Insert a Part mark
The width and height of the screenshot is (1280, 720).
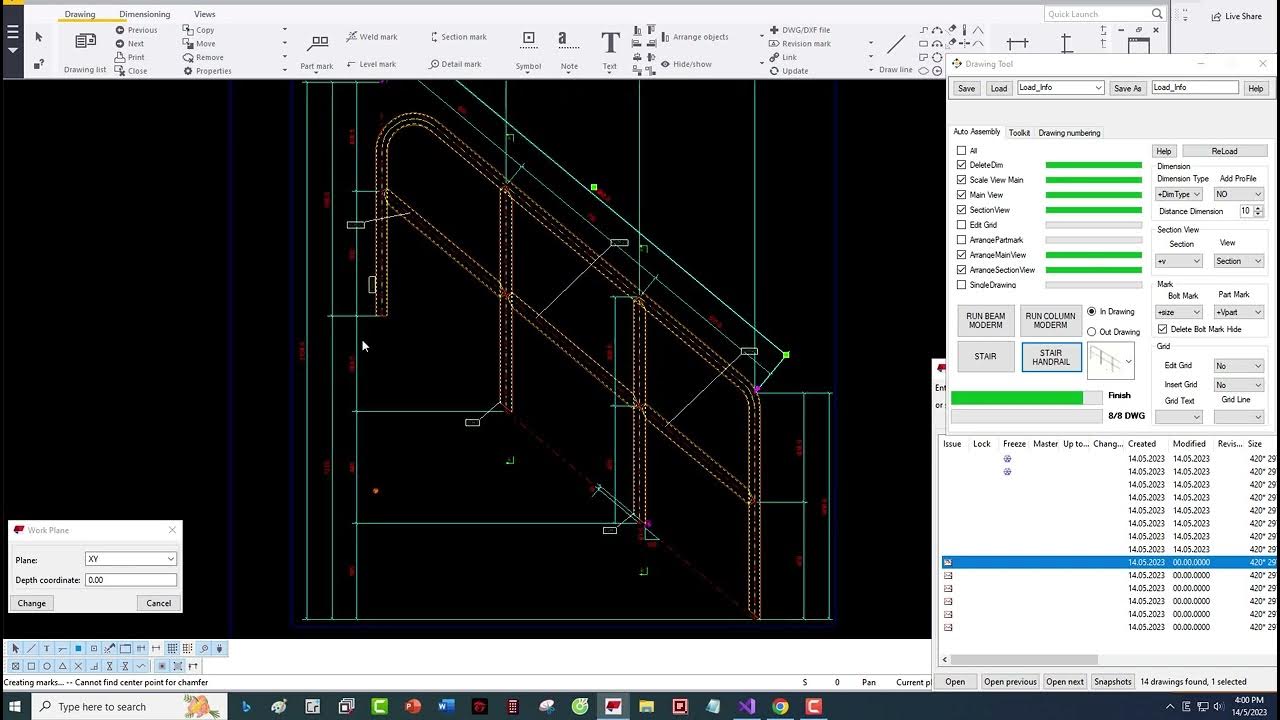pyautogui.click(x=317, y=50)
